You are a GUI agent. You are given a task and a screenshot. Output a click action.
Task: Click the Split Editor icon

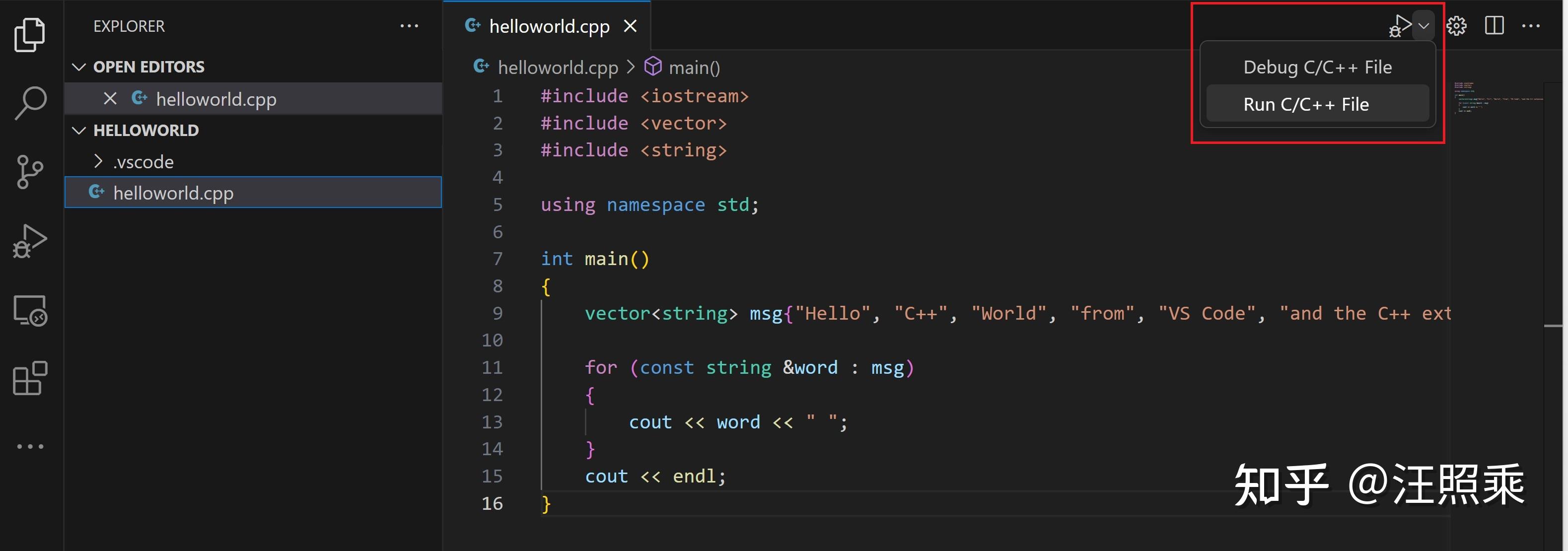click(x=1495, y=26)
